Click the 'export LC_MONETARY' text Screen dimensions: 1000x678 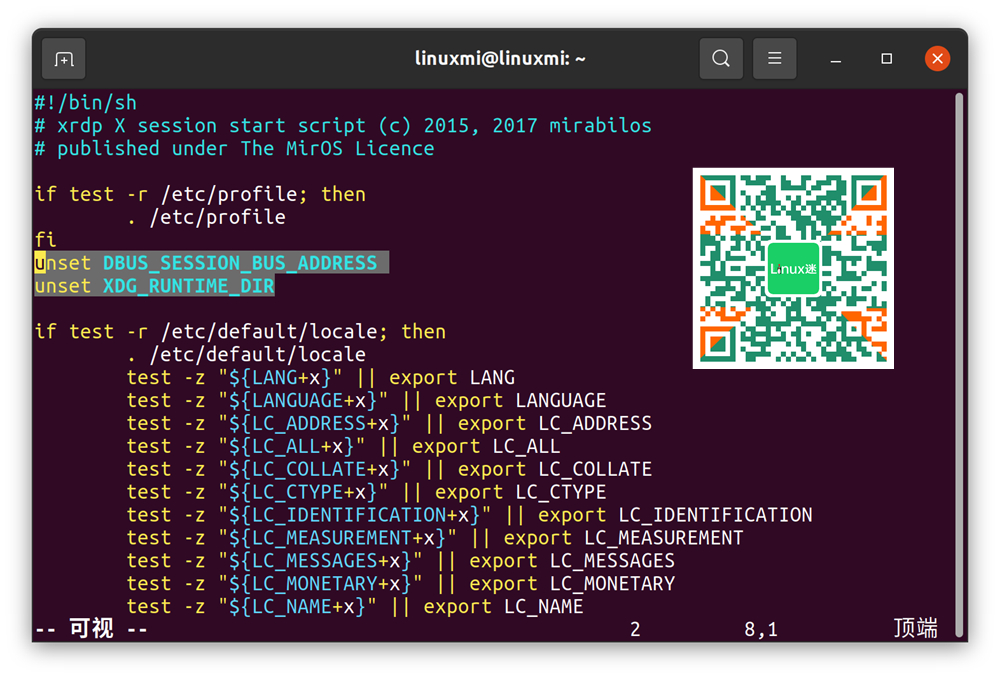pyautogui.click(x=572, y=584)
